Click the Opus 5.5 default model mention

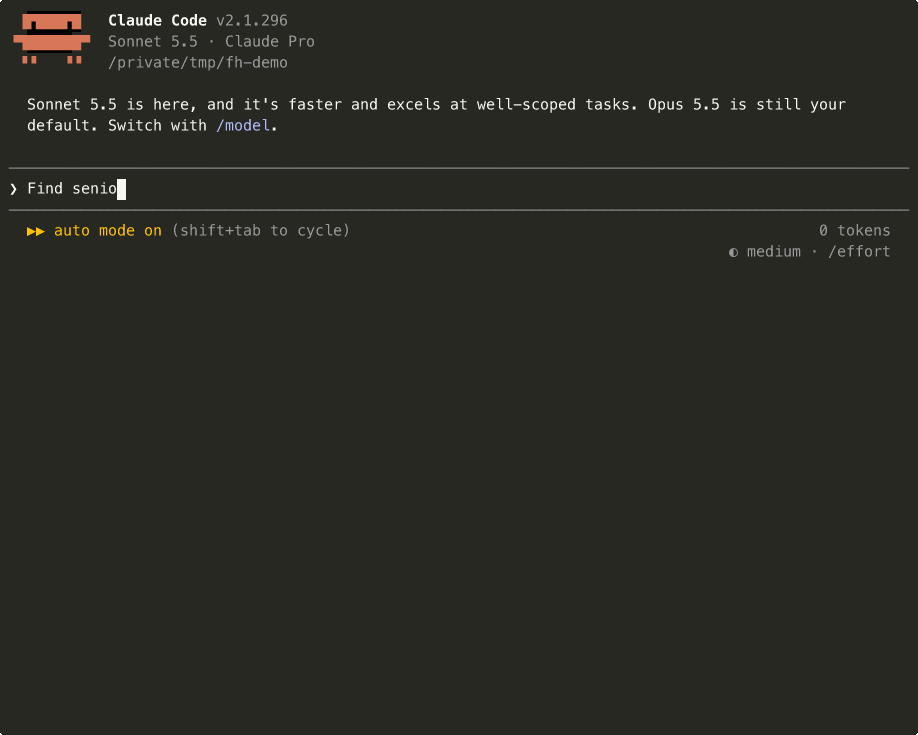click(x=684, y=105)
